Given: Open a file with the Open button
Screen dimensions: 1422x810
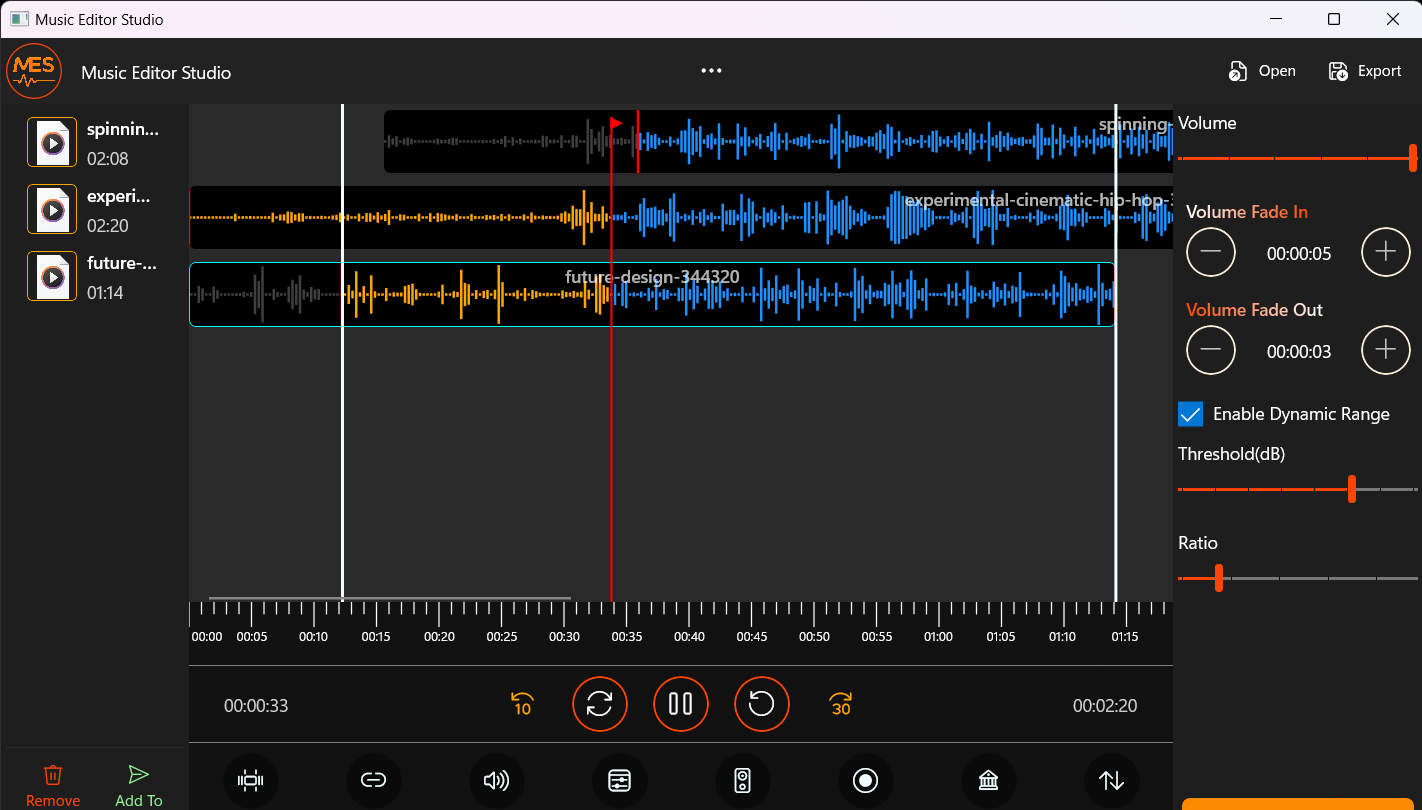Looking at the screenshot, I should pos(1262,70).
